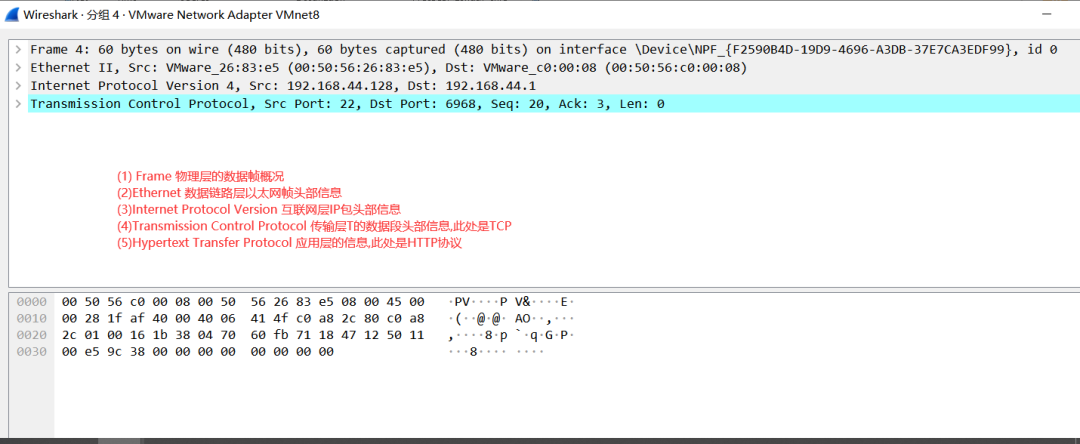Click ASCII text '···8····' in row 0030
The width and height of the screenshot is (1080, 444).
tap(479, 352)
